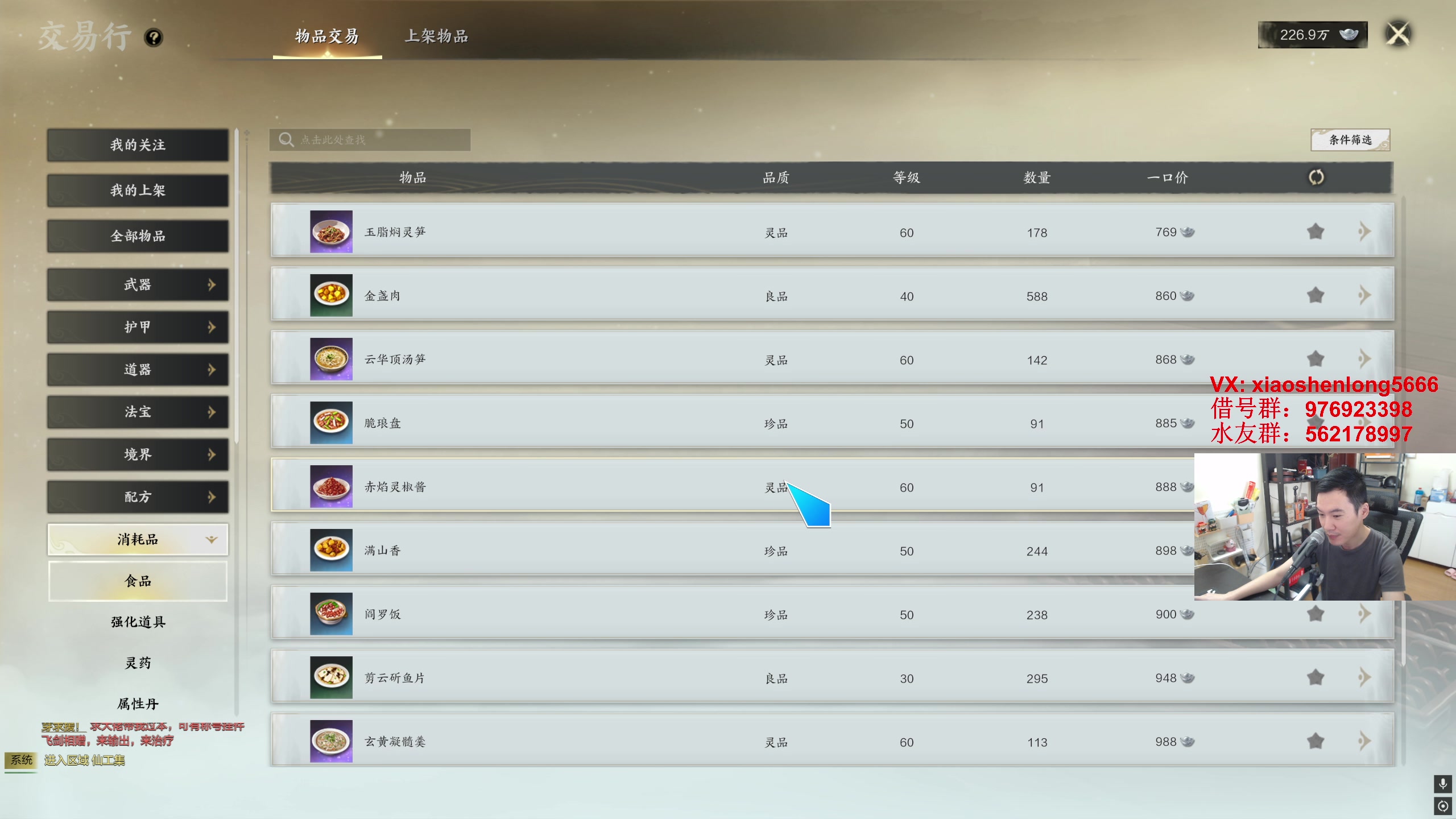This screenshot has height=819, width=1456.
Task: Open details arrow for 云华顶汤笋
Action: pyautogui.click(x=1364, y=359)
